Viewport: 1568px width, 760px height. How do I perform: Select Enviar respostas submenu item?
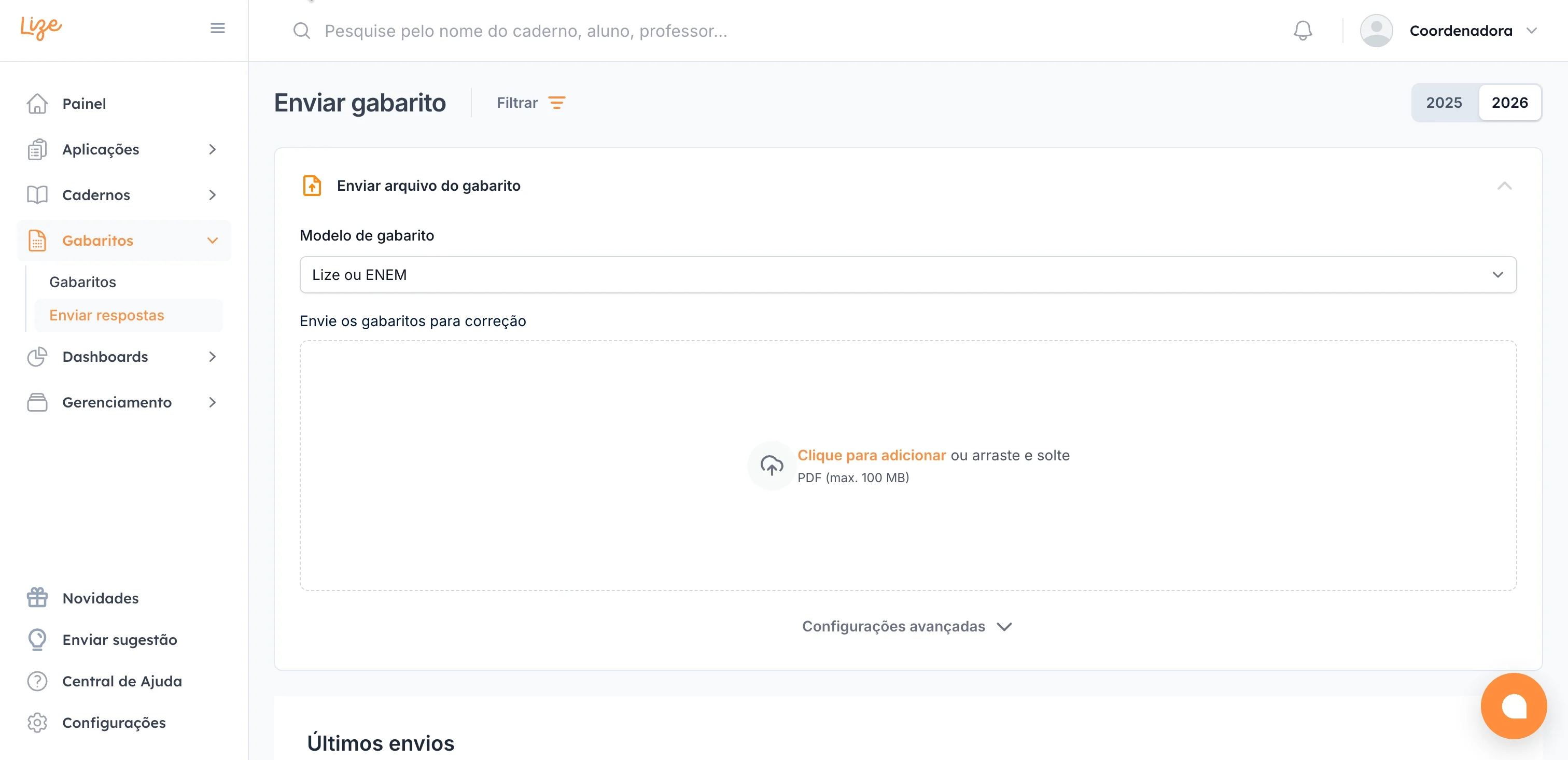129,315
